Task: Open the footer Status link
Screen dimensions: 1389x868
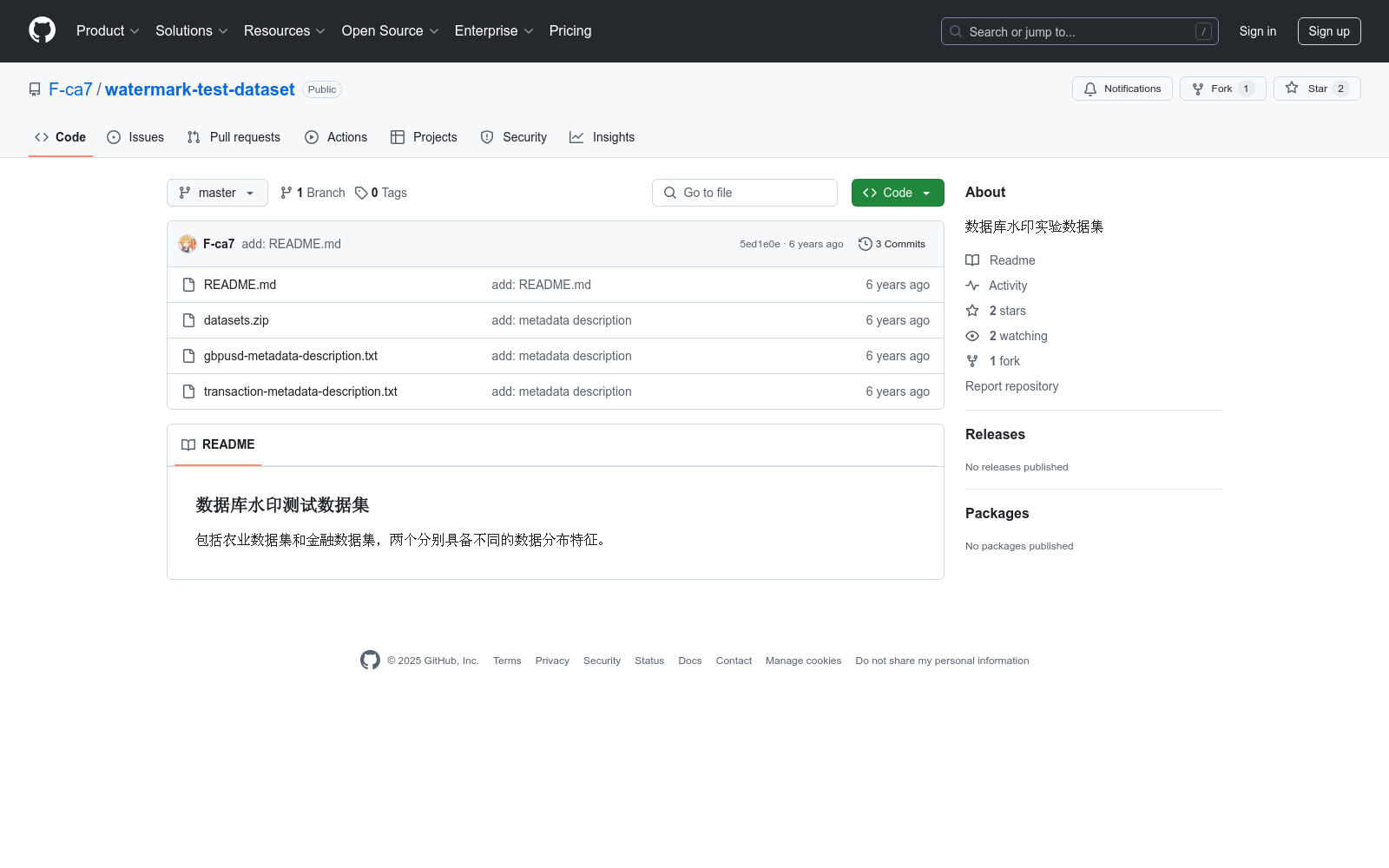Action: pyautogui.click(x=649, y=661)
